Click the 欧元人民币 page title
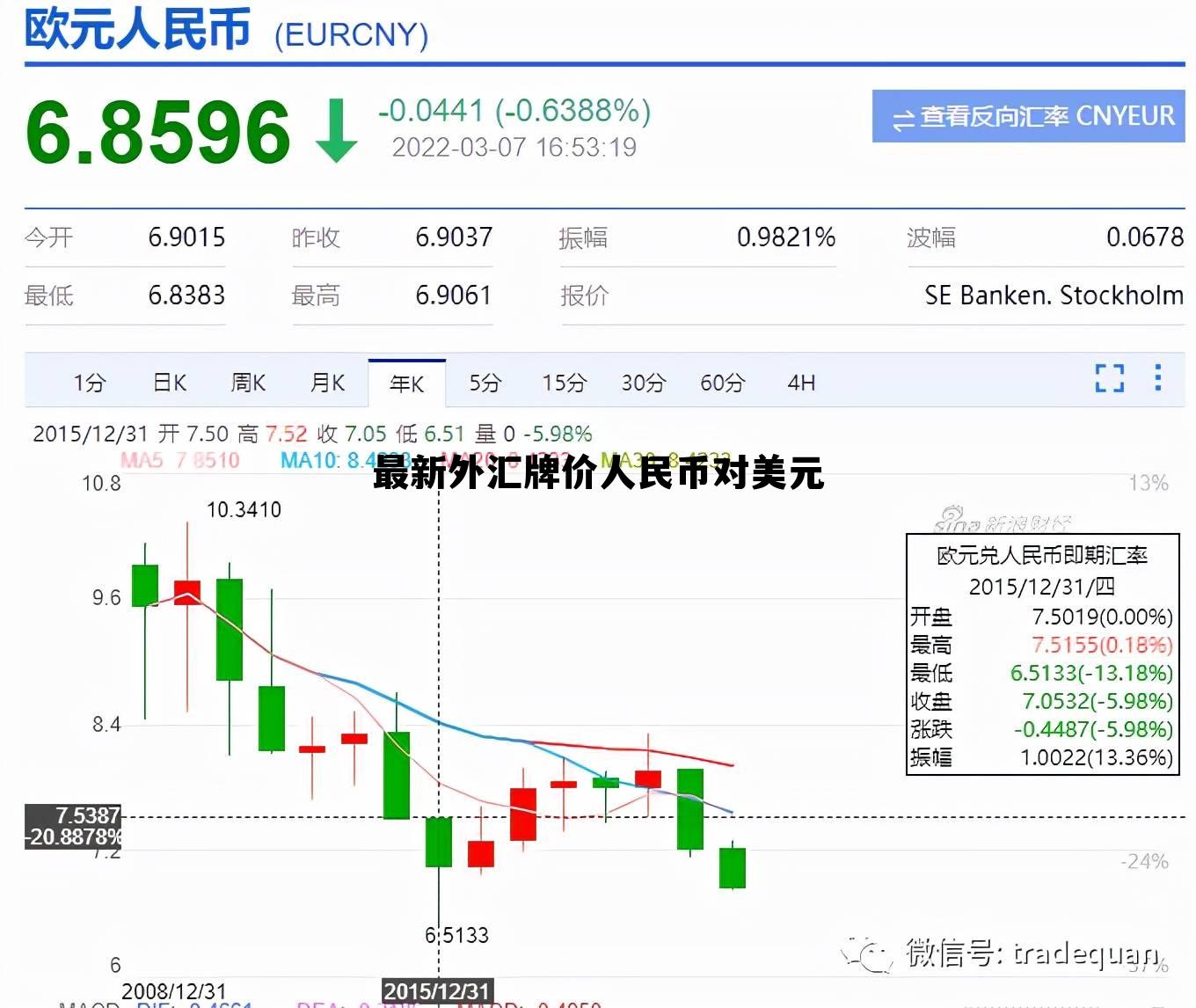The image size is (1196, 1008). pyautogui.click(x=138, y=29)
